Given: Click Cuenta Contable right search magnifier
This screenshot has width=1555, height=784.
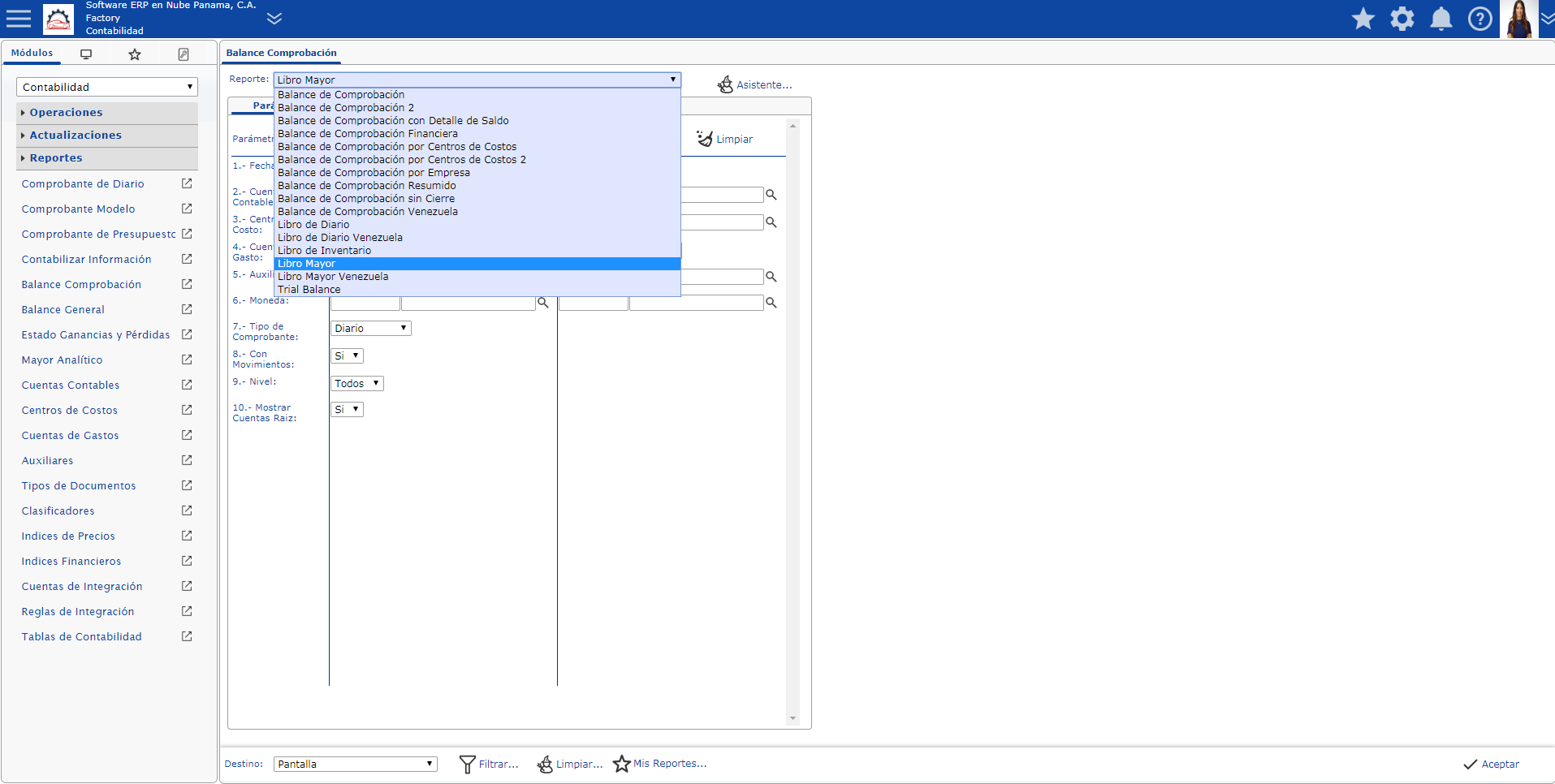Looking at the screenshot, I should (771, 195).
